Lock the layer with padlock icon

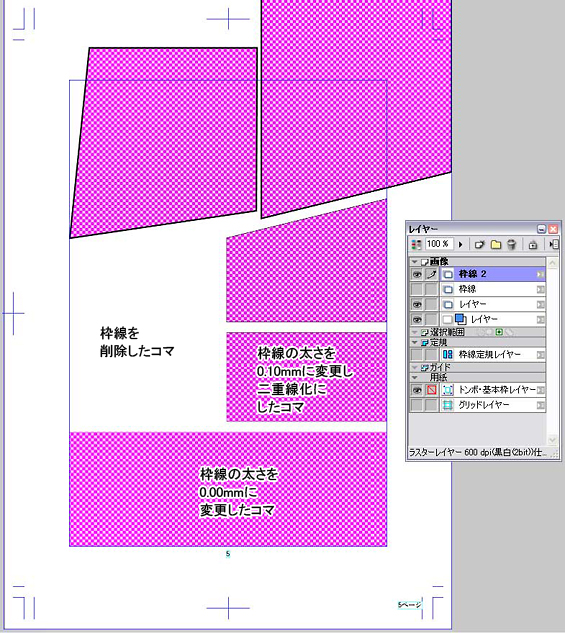[x=533, y=244]
